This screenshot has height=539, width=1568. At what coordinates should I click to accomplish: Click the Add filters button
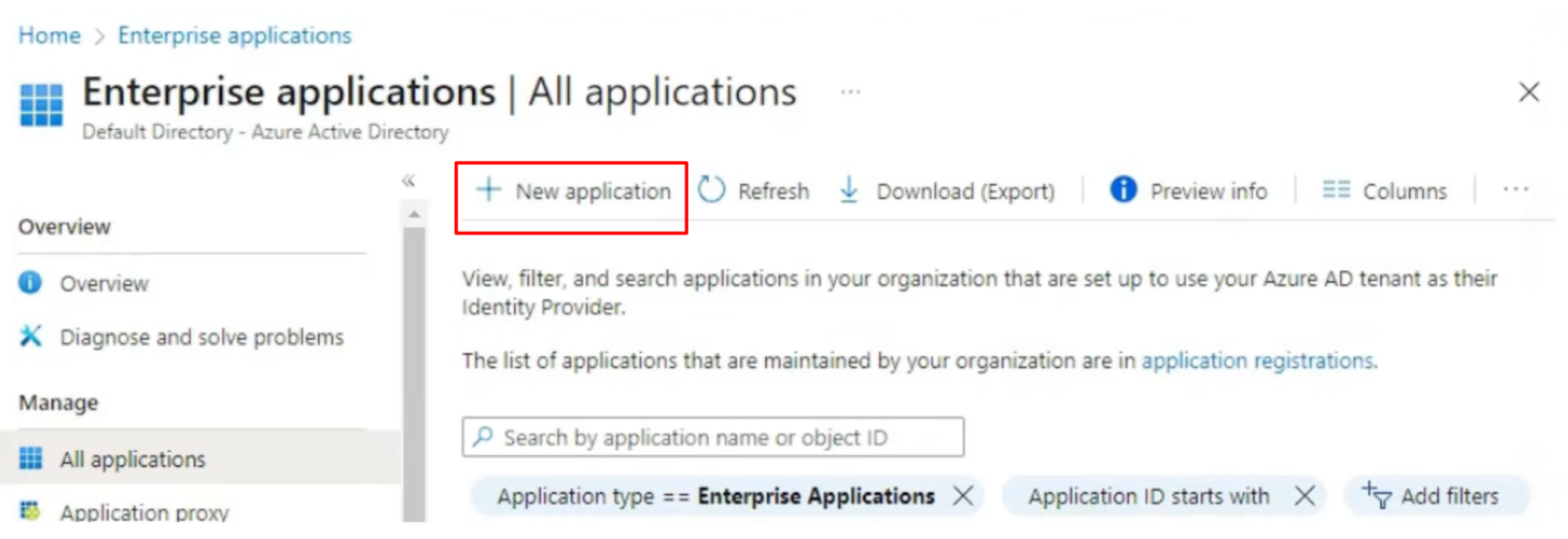pyautogui.click(x=1435, y=496)
